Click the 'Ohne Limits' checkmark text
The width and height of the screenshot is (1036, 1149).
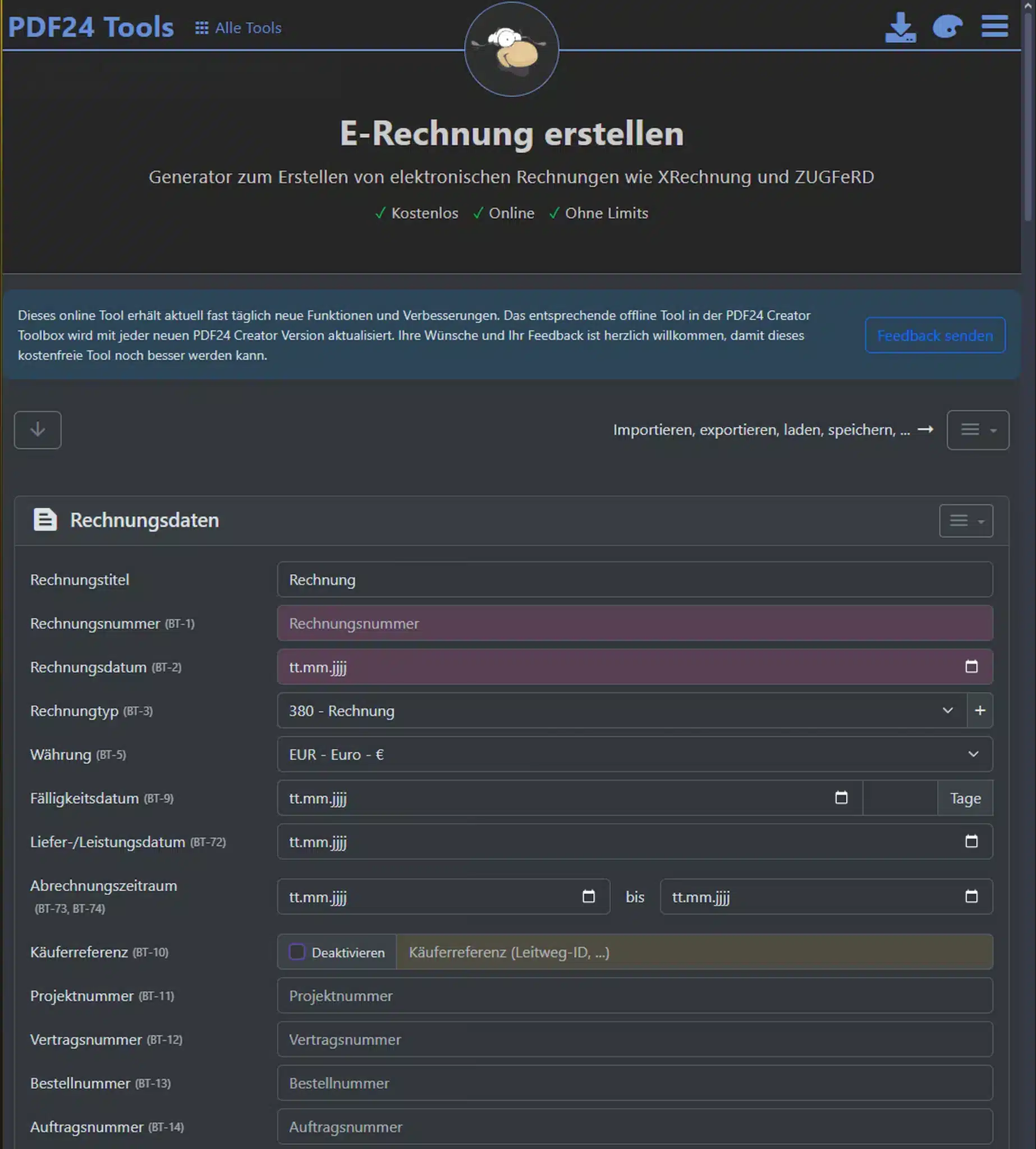tap(598, 213)
